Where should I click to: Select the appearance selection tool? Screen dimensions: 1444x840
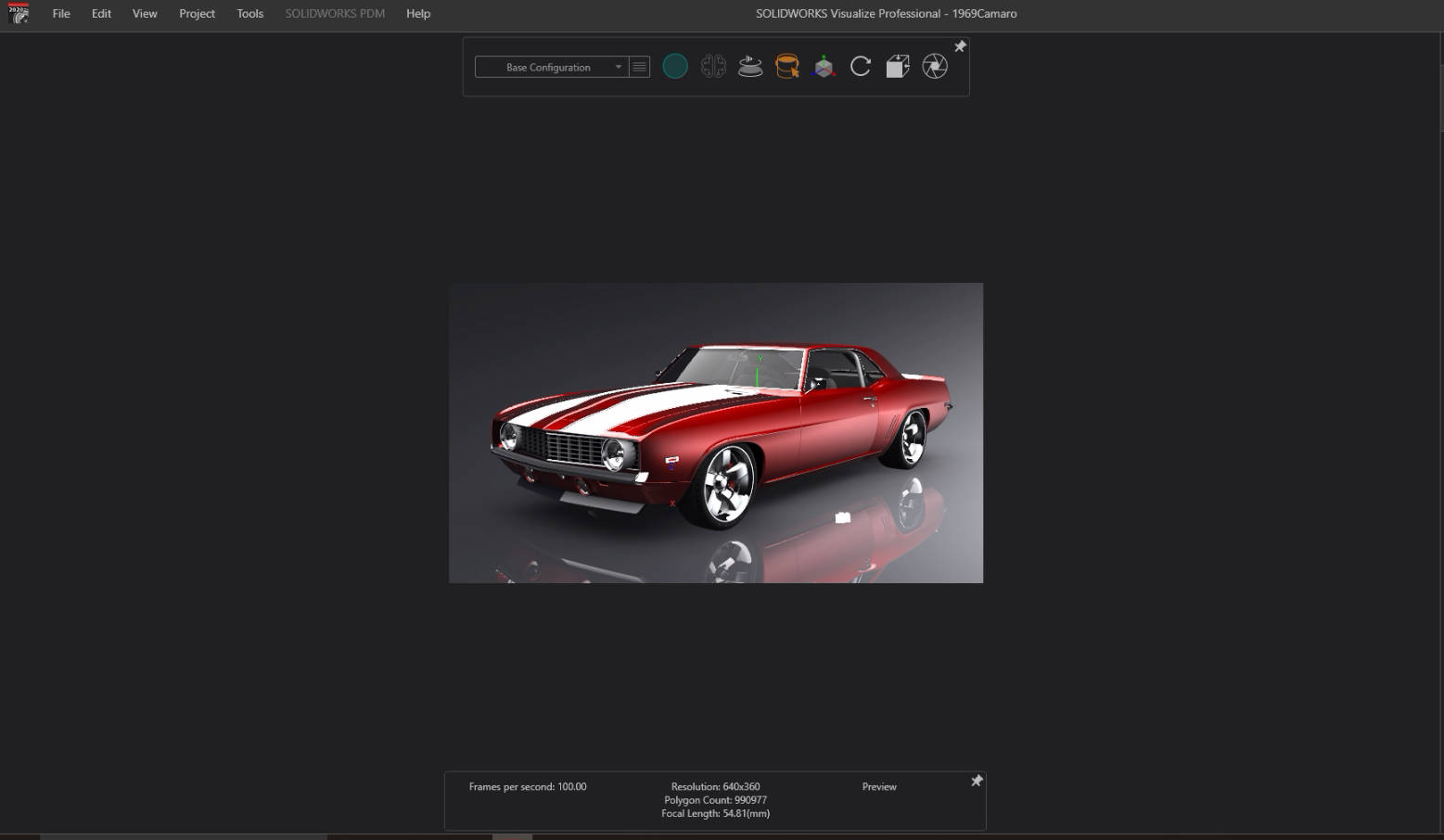click(x=787, y=67)
